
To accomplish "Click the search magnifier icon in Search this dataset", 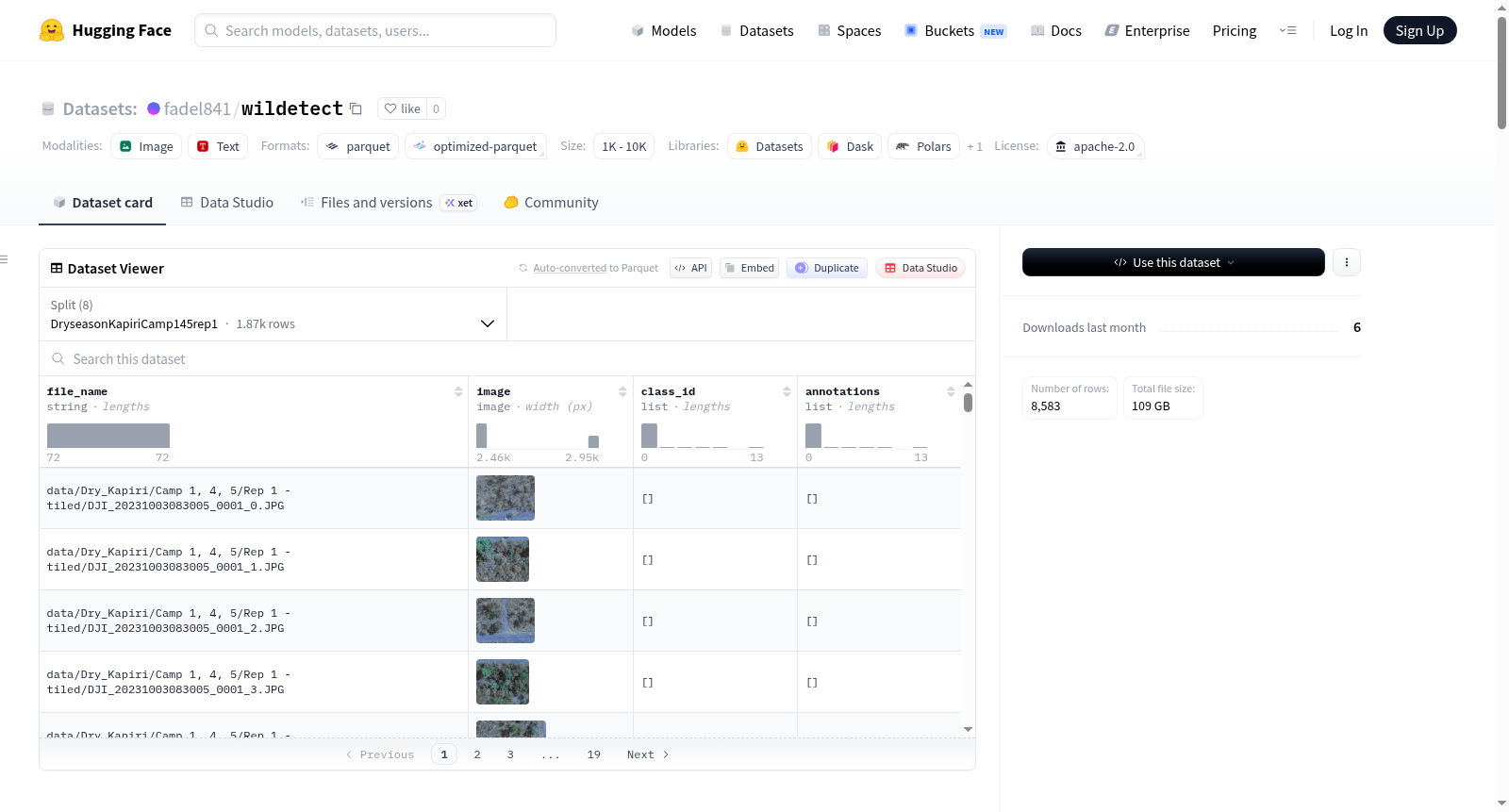I will (x=58, y=358).
